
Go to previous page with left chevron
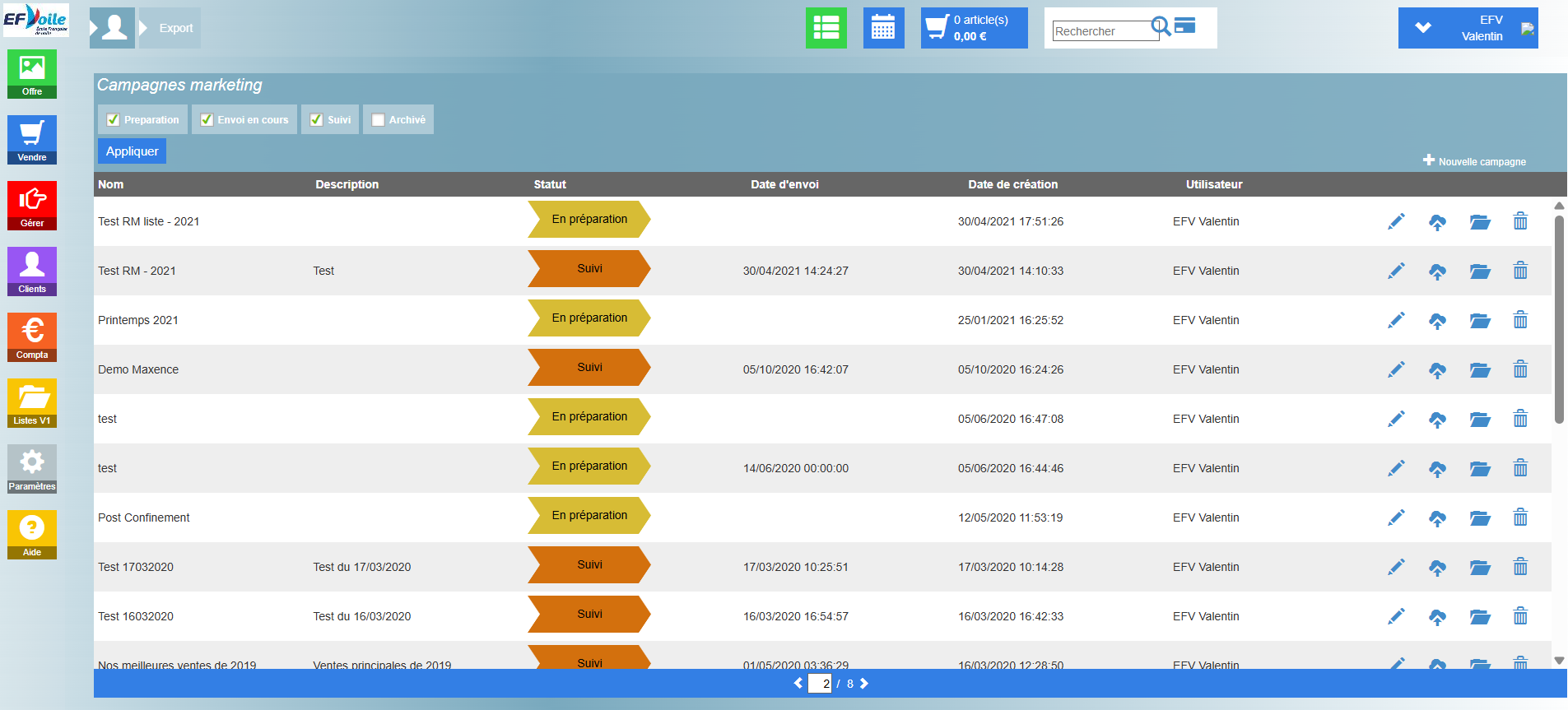coord(798,684)
